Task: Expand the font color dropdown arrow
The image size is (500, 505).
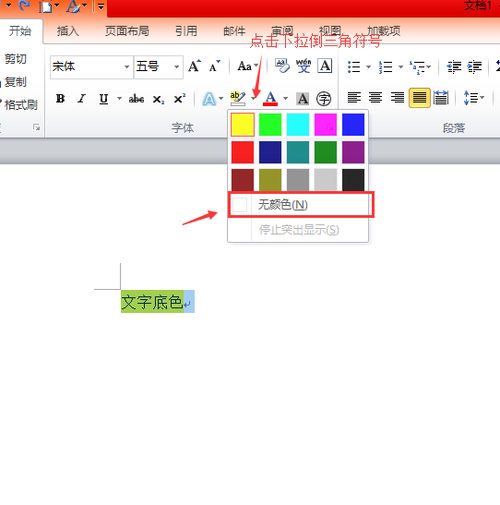Action: (x=285, y=98)
